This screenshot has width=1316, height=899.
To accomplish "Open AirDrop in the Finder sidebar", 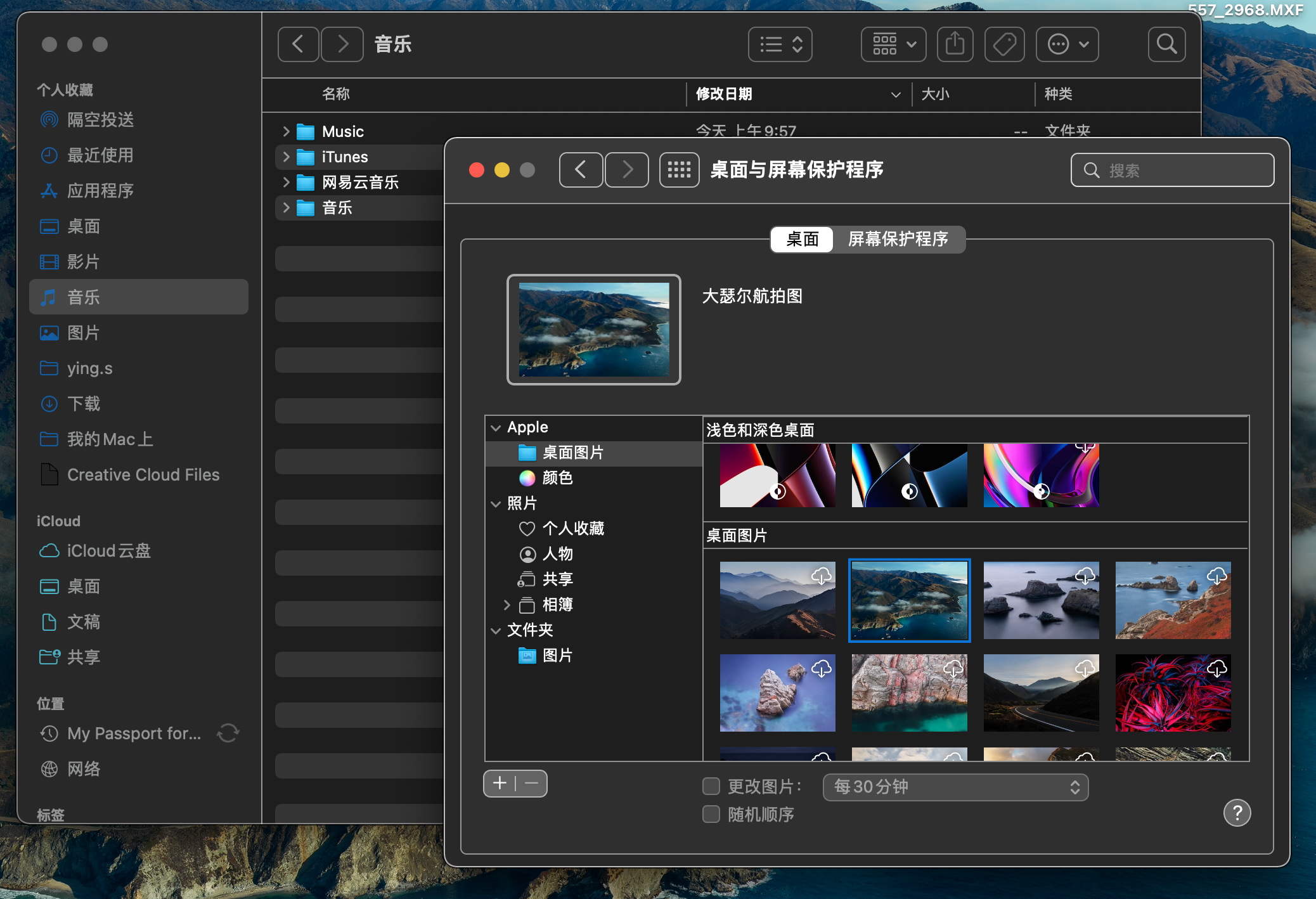I will (100, 120).
